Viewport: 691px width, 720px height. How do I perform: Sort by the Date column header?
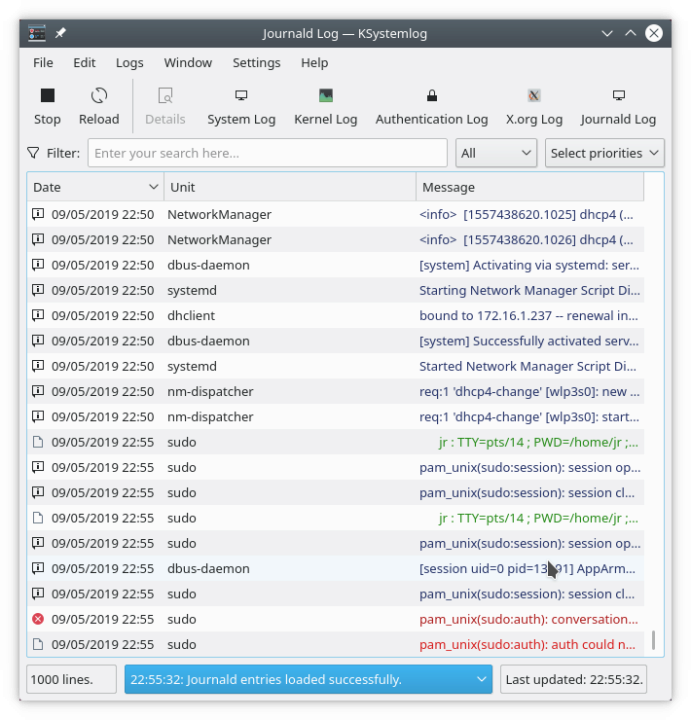point(95,187)
